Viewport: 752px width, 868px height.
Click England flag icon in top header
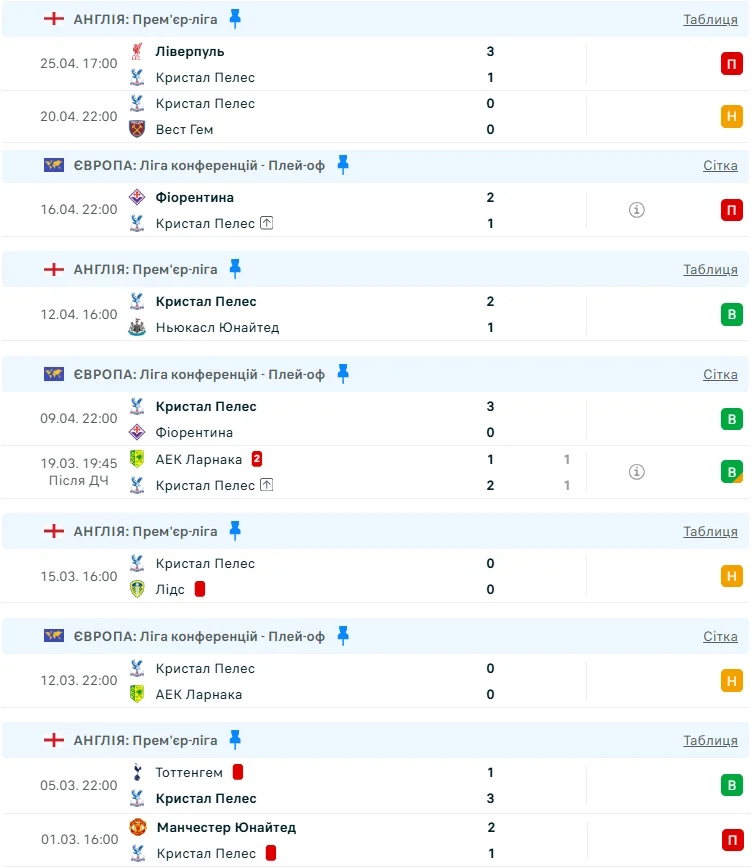pos(54,19)
